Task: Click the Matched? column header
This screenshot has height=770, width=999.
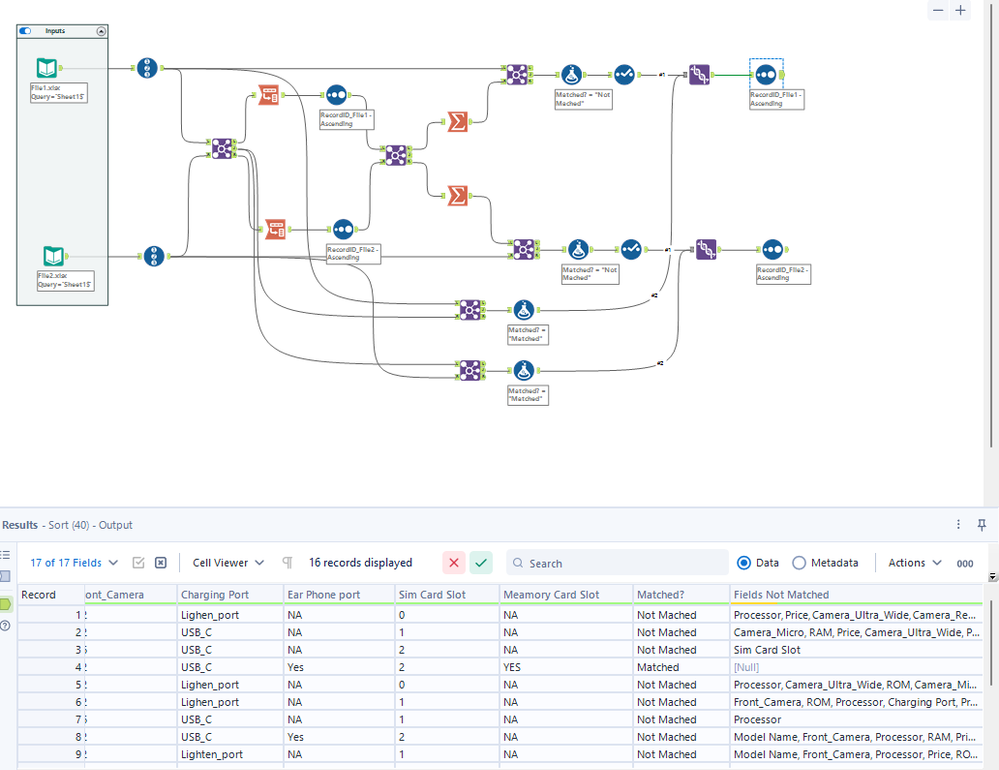Action: pos(681,595)
